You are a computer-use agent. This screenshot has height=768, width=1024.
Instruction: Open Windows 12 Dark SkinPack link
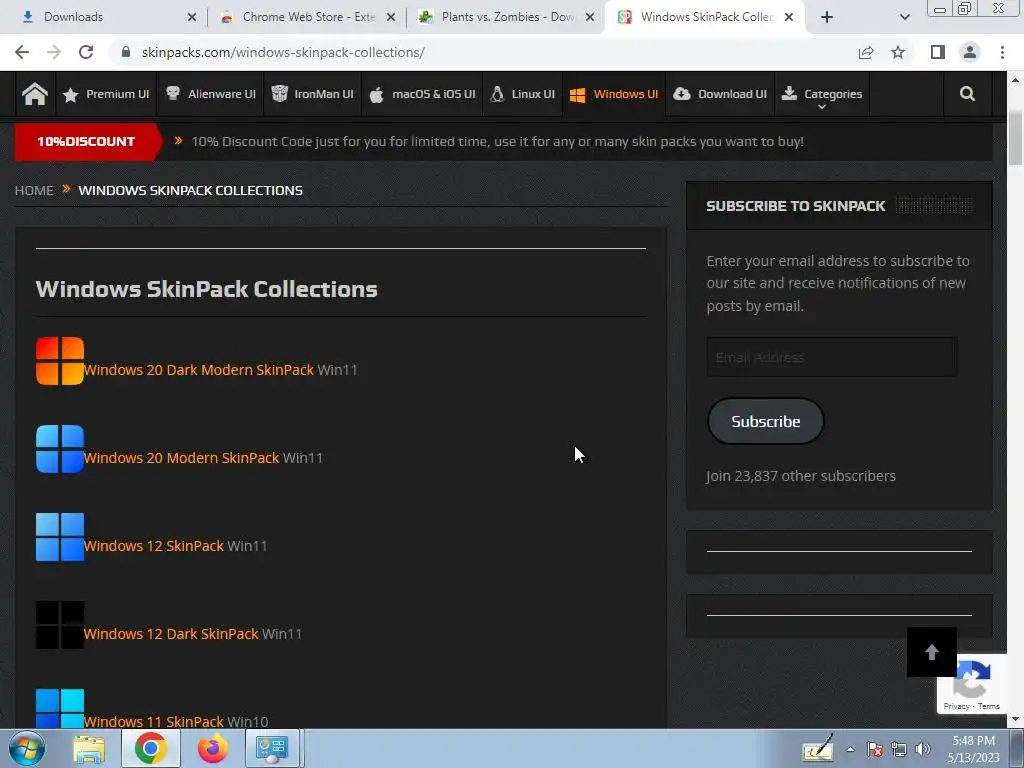coord(170,634)
